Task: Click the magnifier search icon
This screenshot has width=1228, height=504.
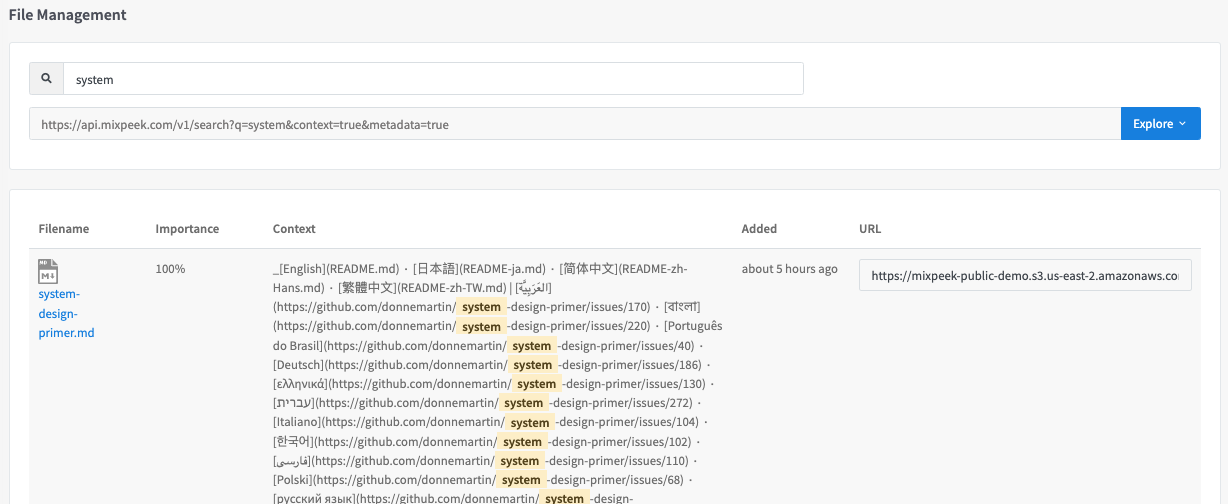Action: coord(46,79)
